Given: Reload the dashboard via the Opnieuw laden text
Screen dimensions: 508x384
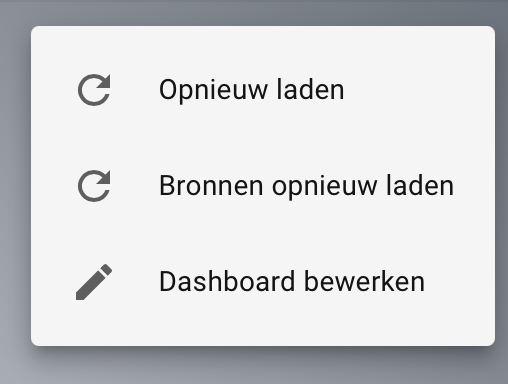Looking at the screenshot, I should (252, 90).
